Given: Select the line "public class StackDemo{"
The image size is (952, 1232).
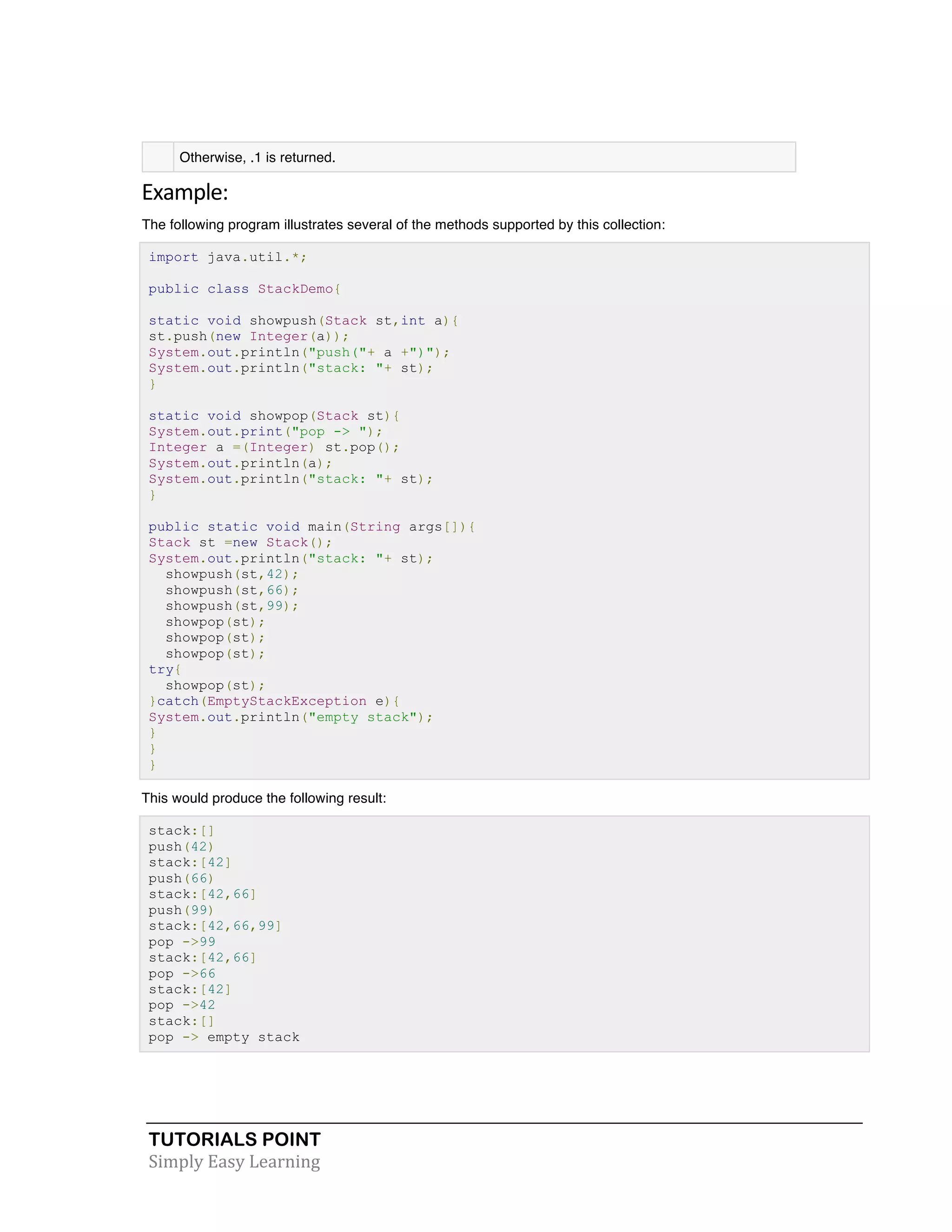Looking at the screenshot, I should (x=244, y=289).
